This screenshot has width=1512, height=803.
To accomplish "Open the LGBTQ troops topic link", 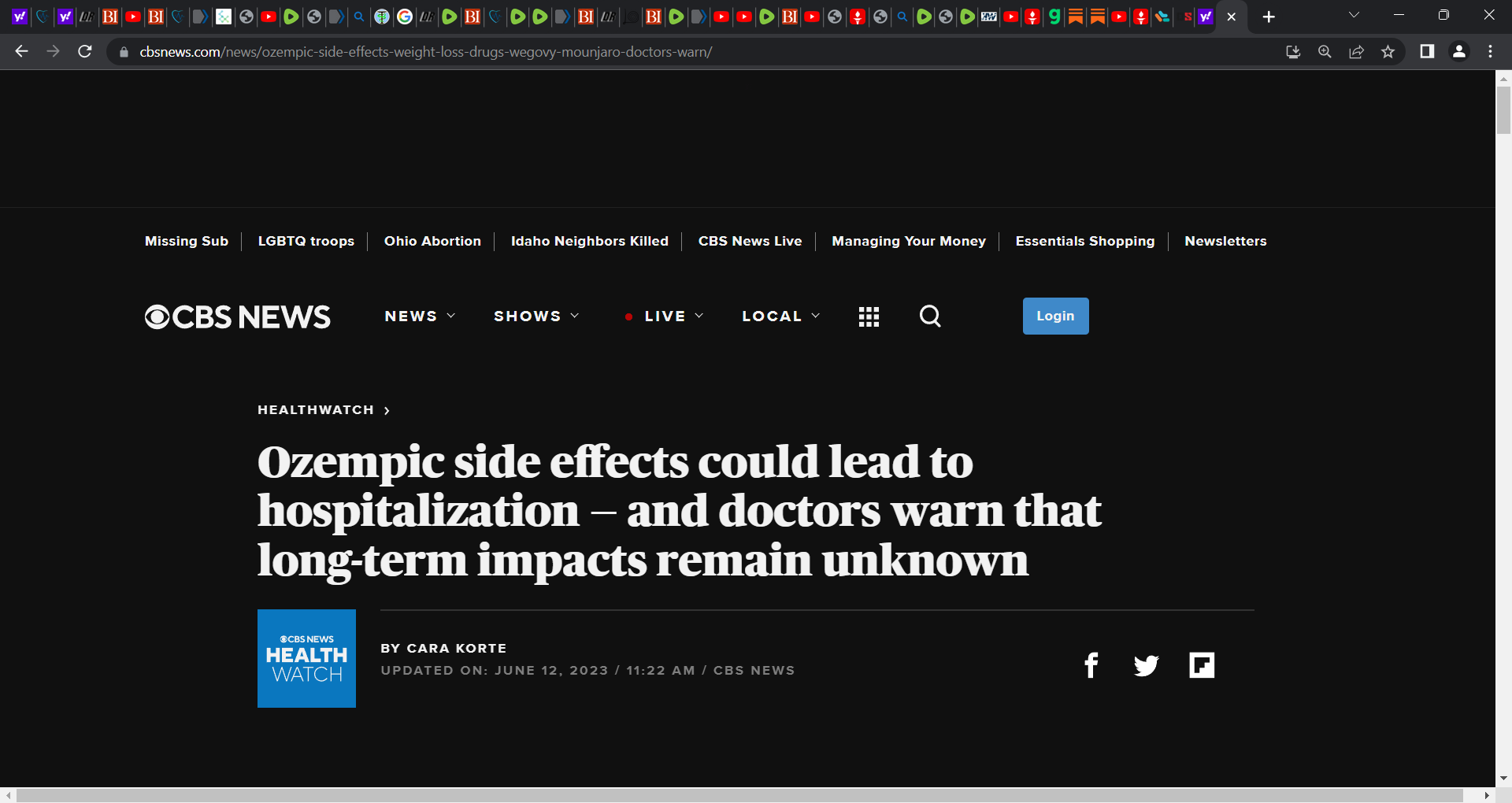I will (306, 241).
